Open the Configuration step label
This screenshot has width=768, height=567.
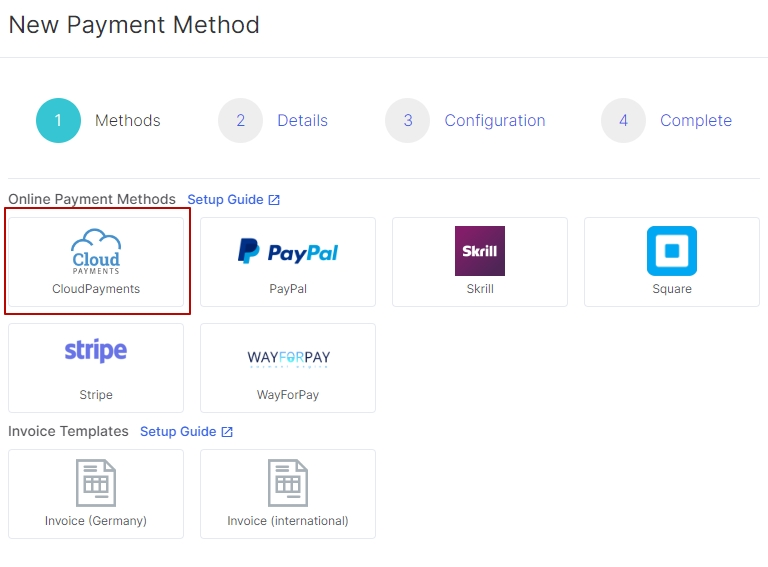click(495, 121)
